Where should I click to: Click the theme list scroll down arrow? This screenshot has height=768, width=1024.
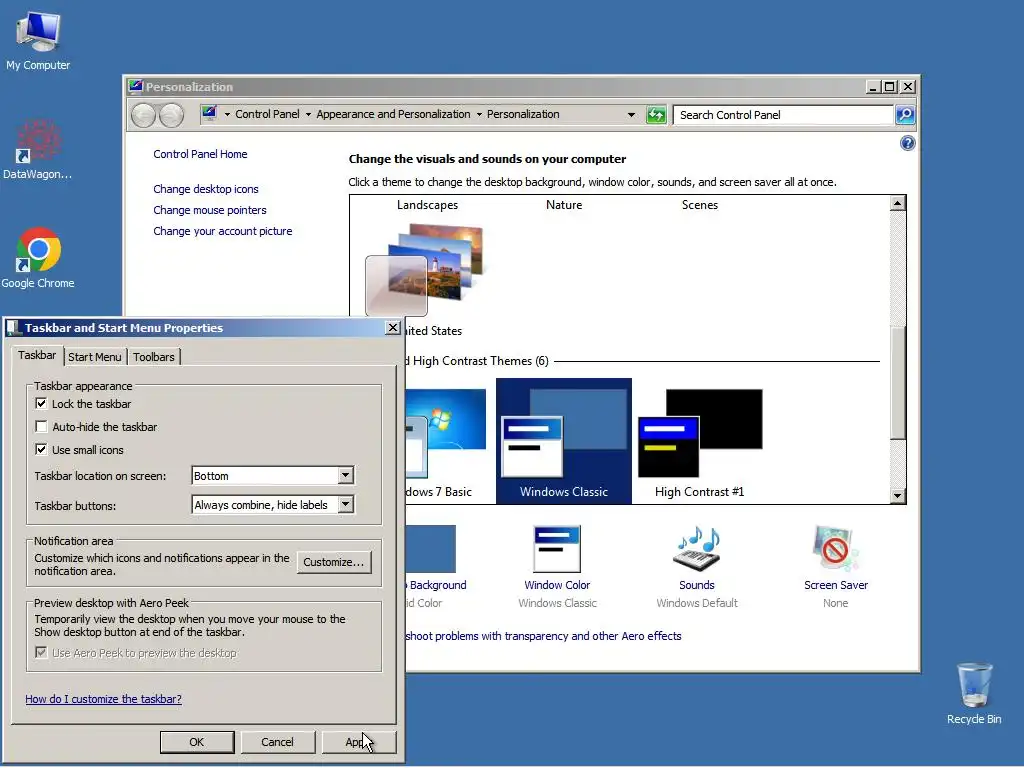898,496
